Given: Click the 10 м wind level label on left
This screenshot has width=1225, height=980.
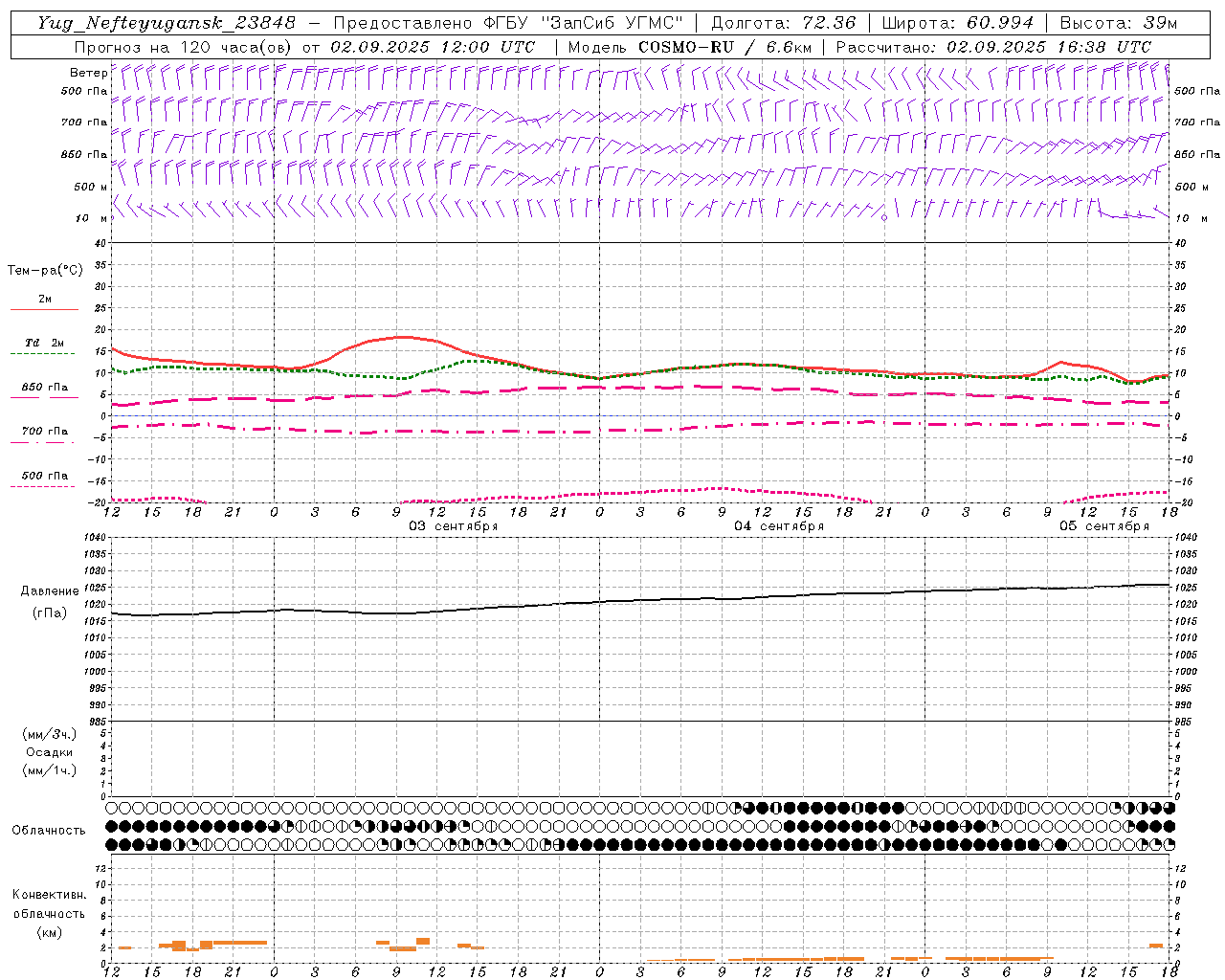Looking at the screenshot, I should coord(91,218).
